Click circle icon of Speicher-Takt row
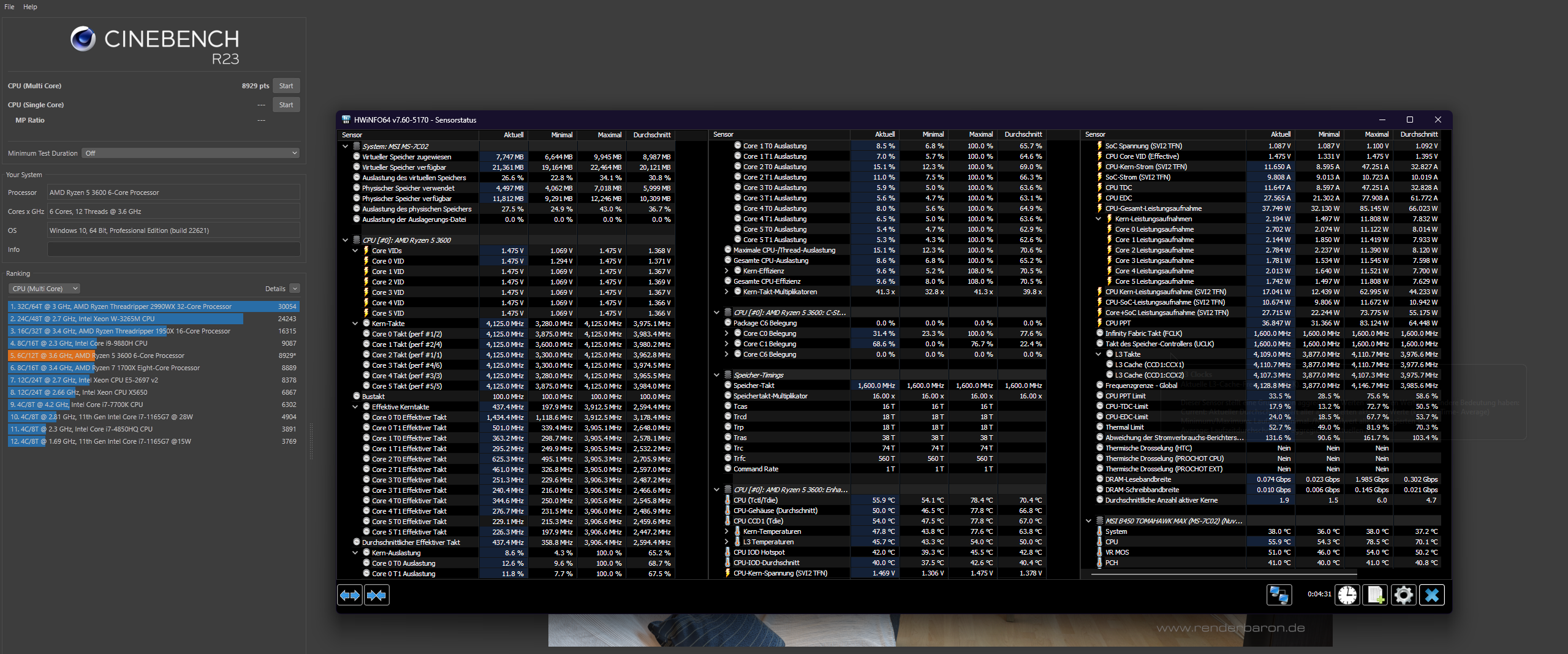Image resolution: width=1568 pixels, height=654 pixels. click(x=727, y=386)
